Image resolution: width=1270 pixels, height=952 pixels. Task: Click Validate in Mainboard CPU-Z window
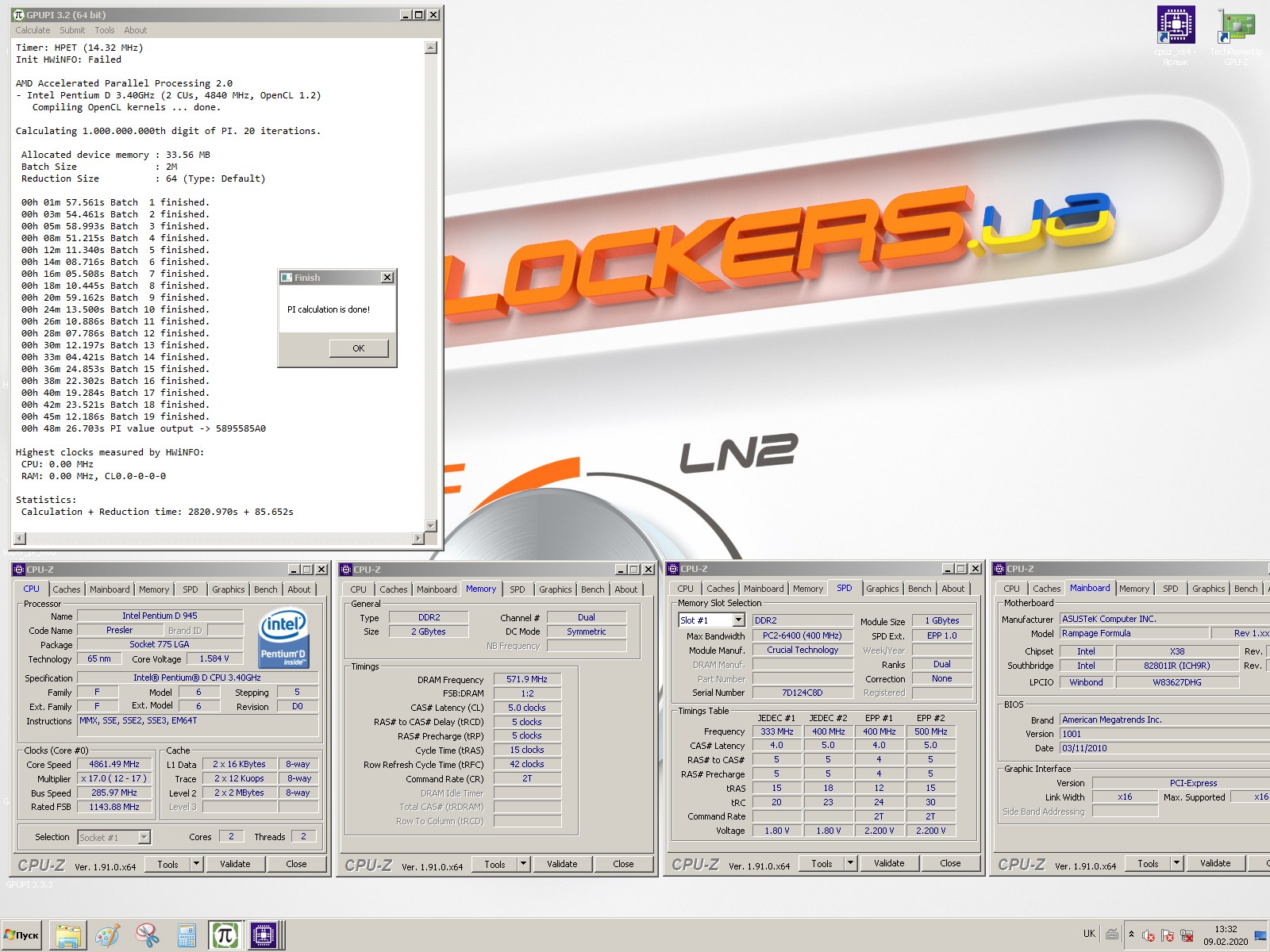1215,863
